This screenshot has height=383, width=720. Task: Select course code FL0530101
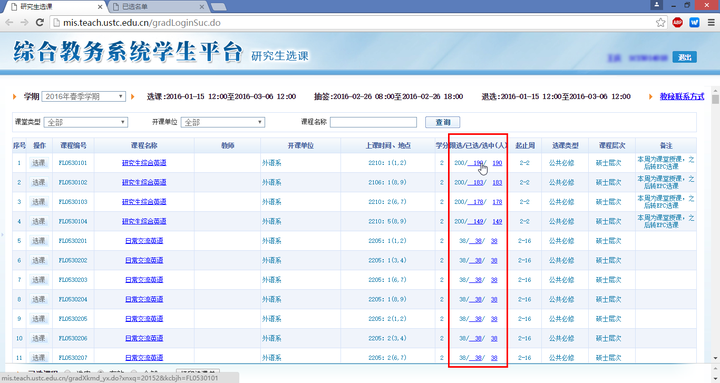[73, 163]
